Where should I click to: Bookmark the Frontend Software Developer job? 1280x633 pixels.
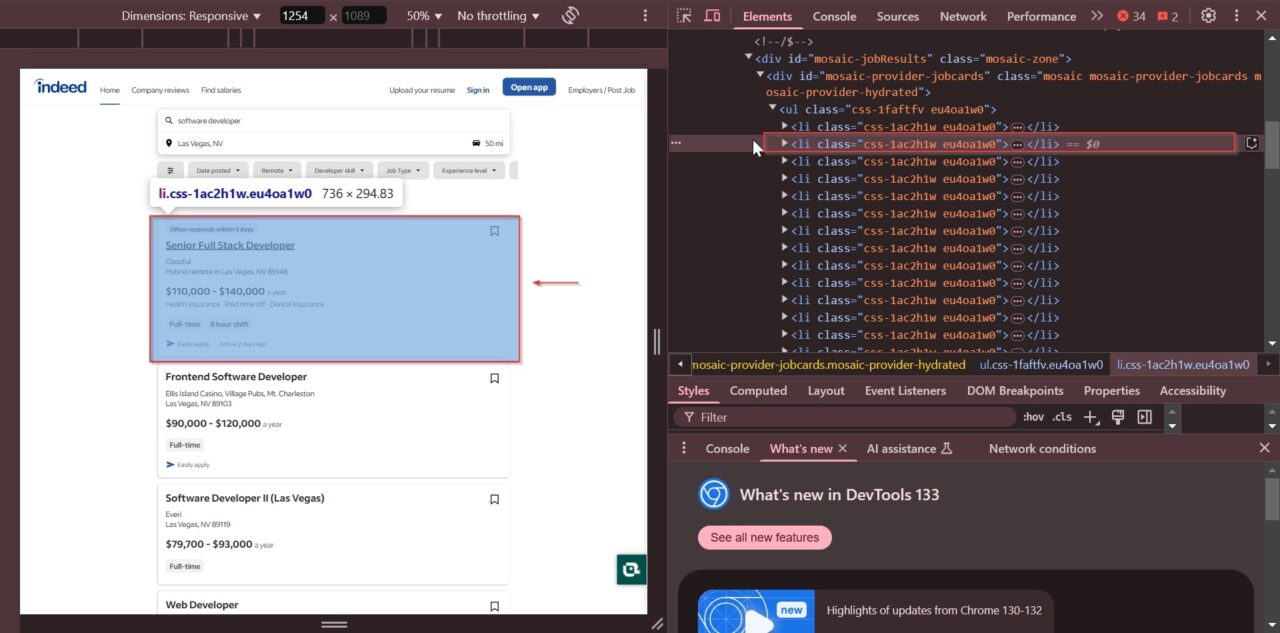[494, 378]
